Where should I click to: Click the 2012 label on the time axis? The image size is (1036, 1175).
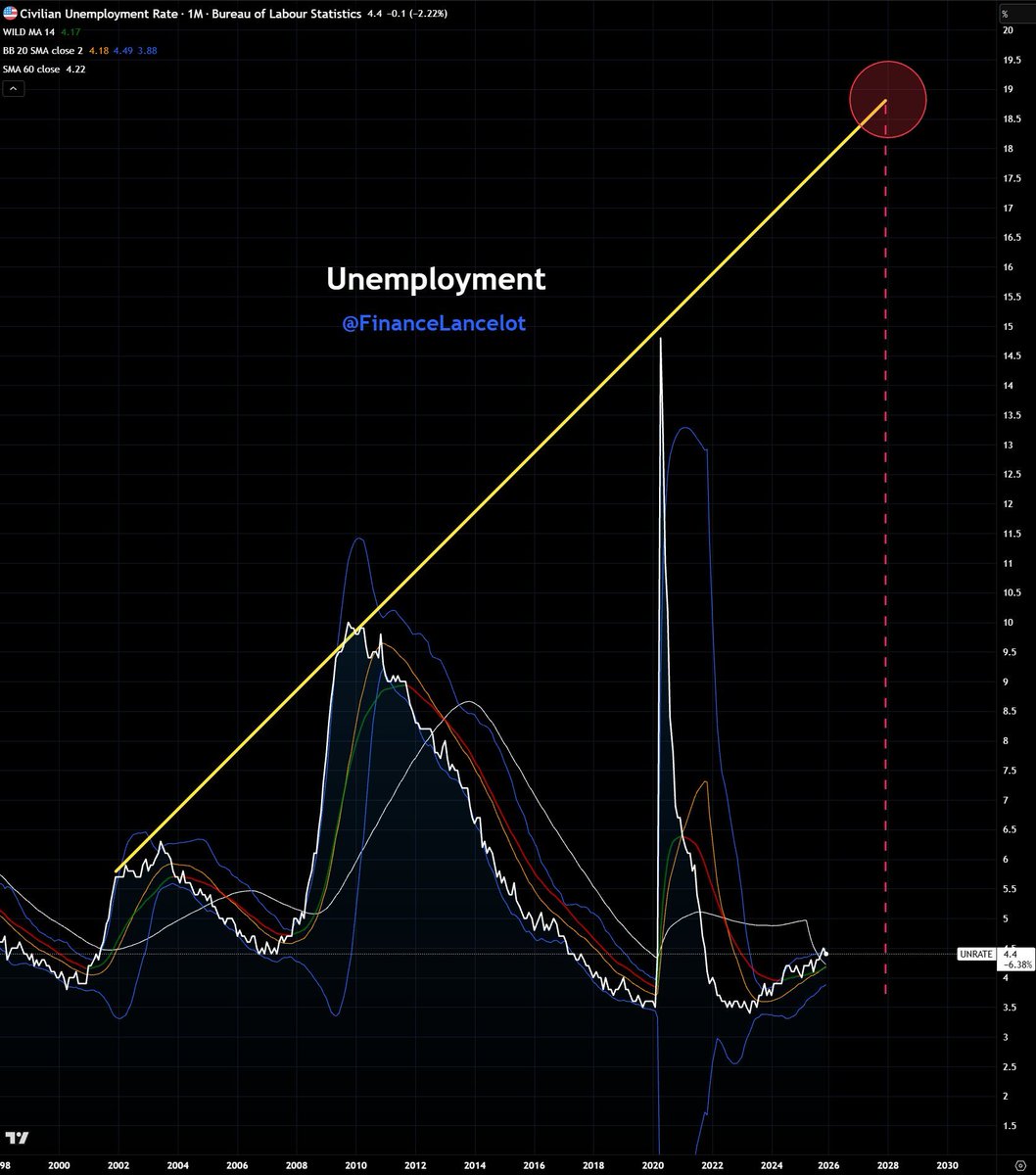(x=414, y=1166)
